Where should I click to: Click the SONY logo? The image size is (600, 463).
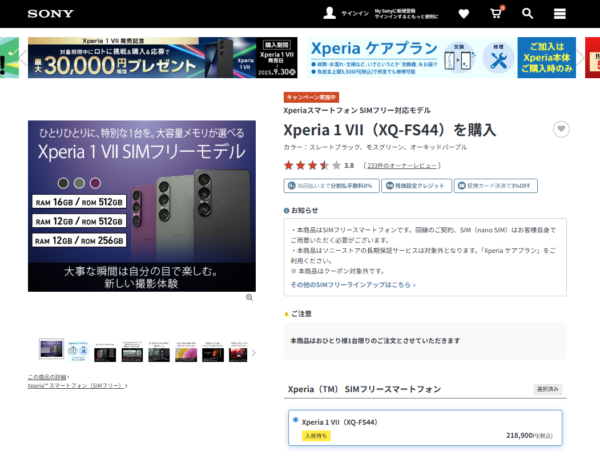(50, 14)
